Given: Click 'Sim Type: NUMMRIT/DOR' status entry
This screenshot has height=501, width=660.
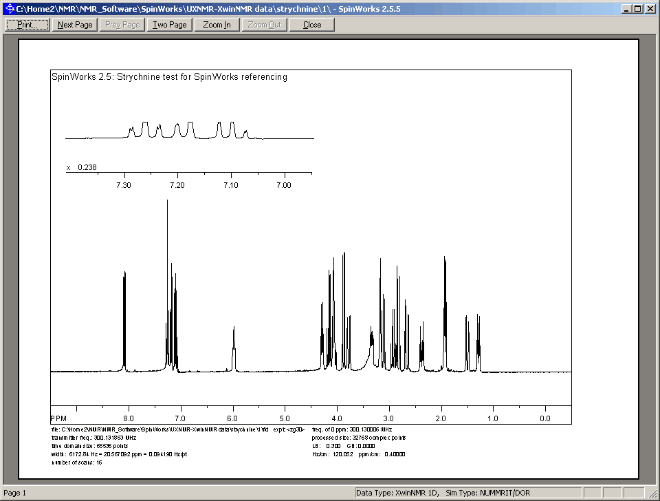Looking at the screenshot, I should pos(488,493).
